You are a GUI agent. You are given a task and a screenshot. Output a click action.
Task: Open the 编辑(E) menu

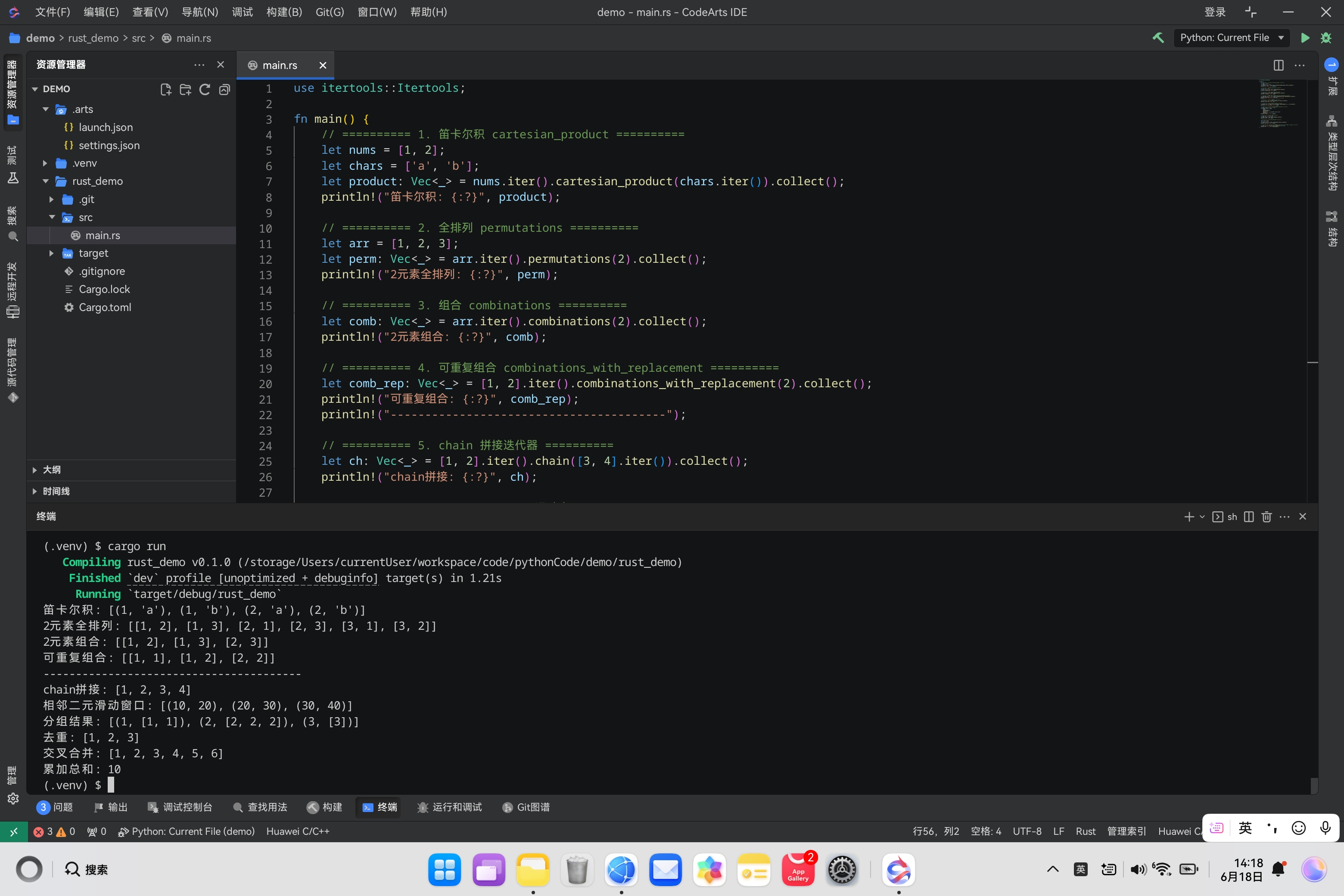tap(101, 12)
